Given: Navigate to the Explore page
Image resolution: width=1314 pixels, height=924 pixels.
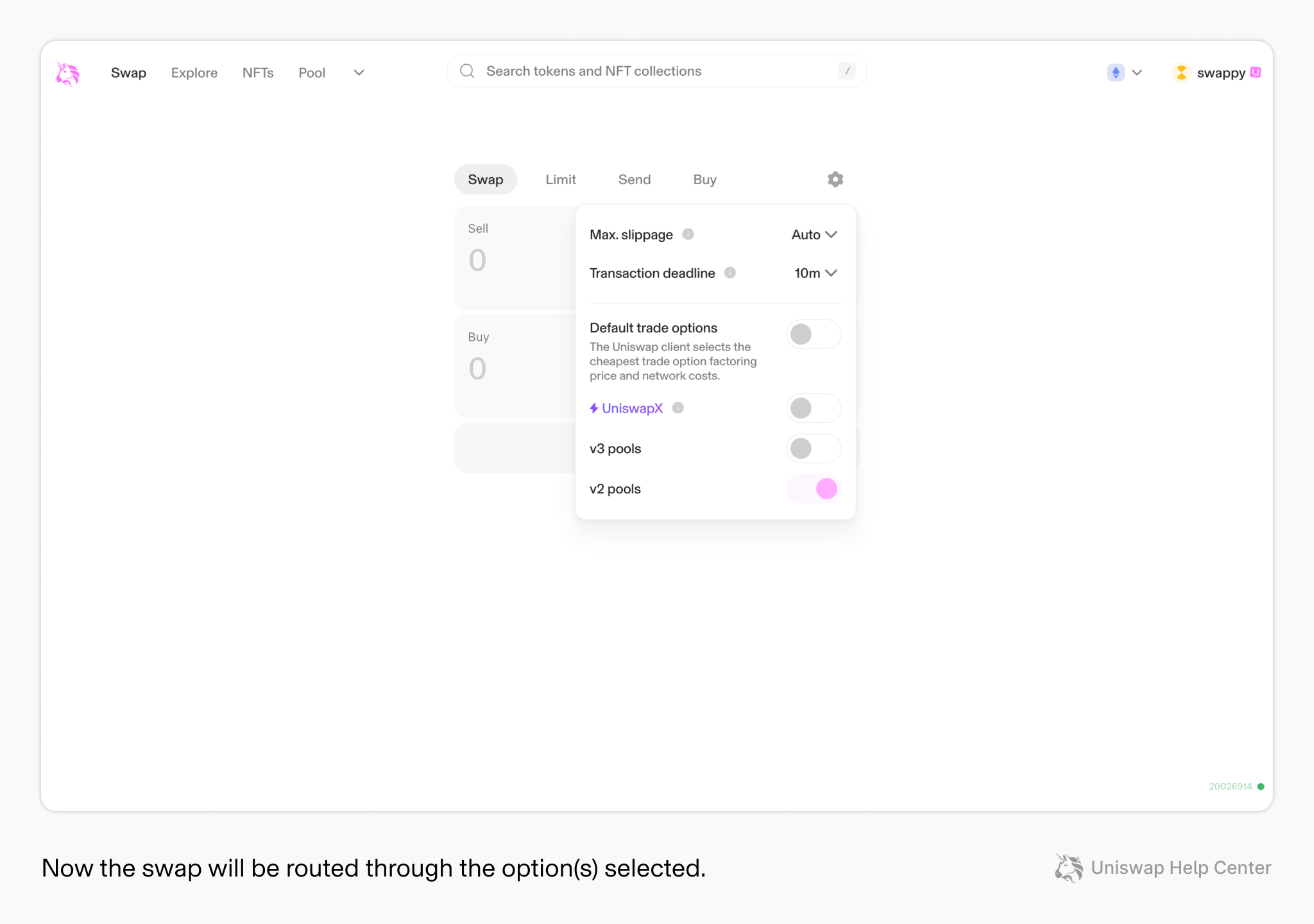Looking at the screenshot, I should pos(194,73).
